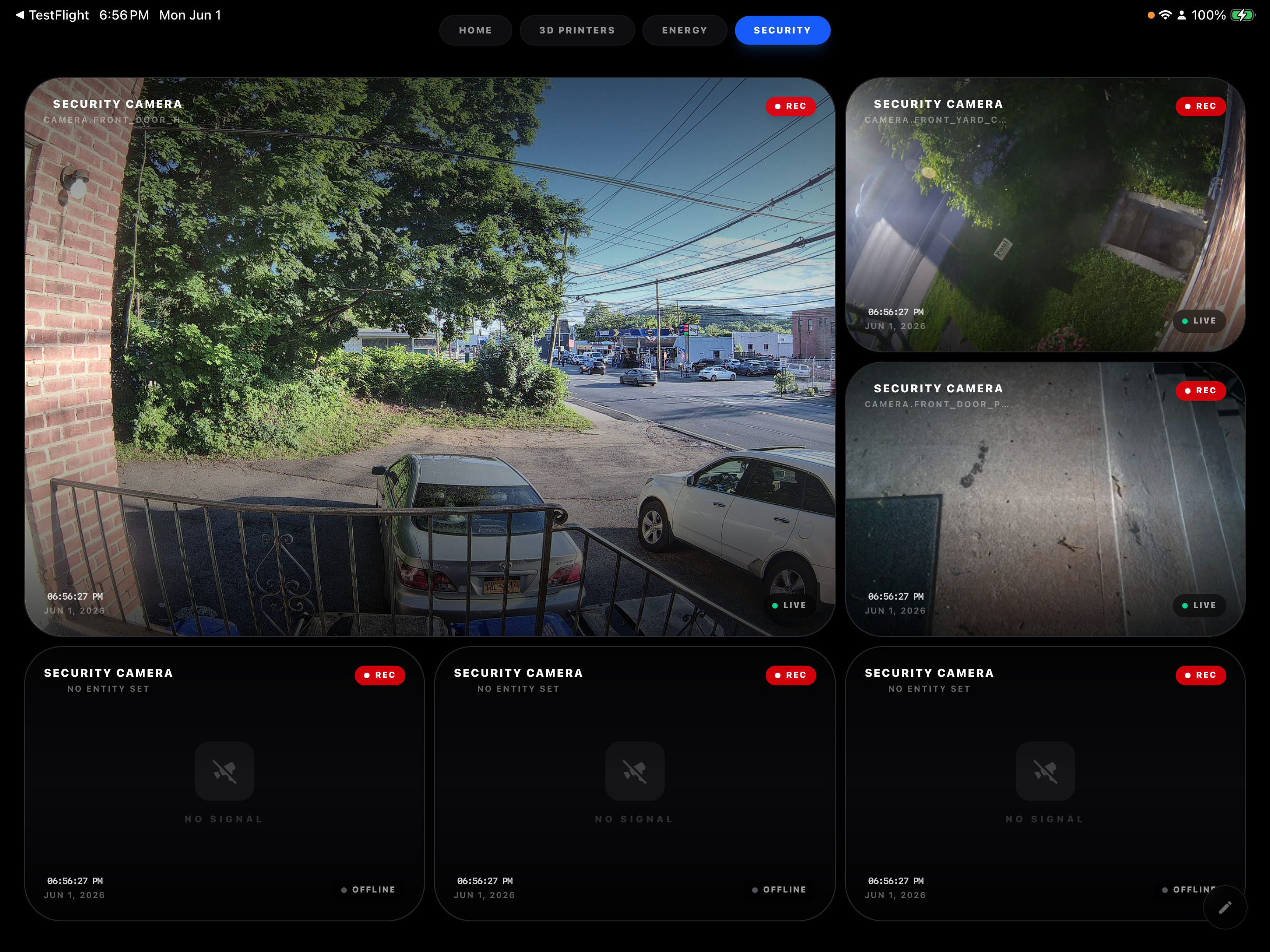
Task: Click no-signal camera icon in bottom-right card
Action: point(1045,771)
